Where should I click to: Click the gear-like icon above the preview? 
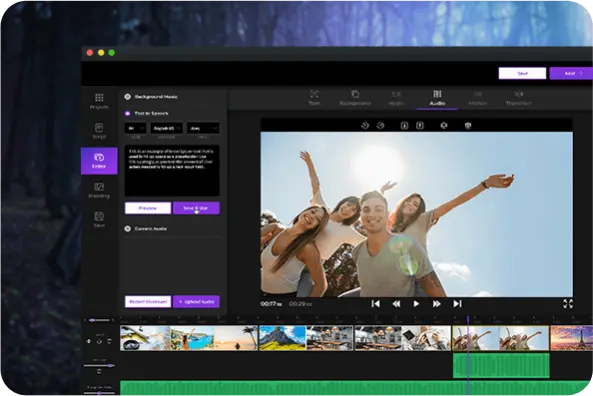pyautogui.click(x=444, y=126)
